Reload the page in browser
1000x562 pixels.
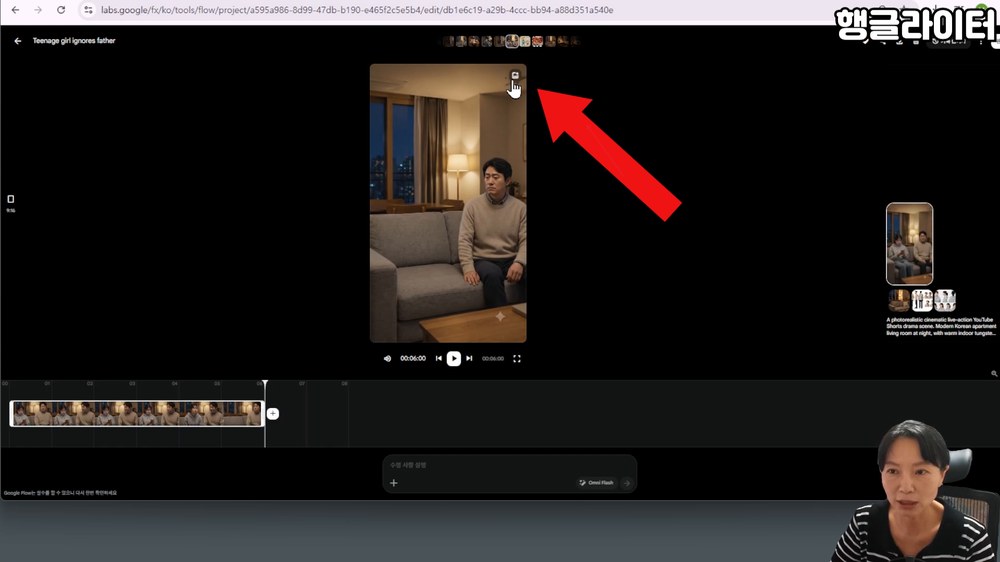(61, 10)
